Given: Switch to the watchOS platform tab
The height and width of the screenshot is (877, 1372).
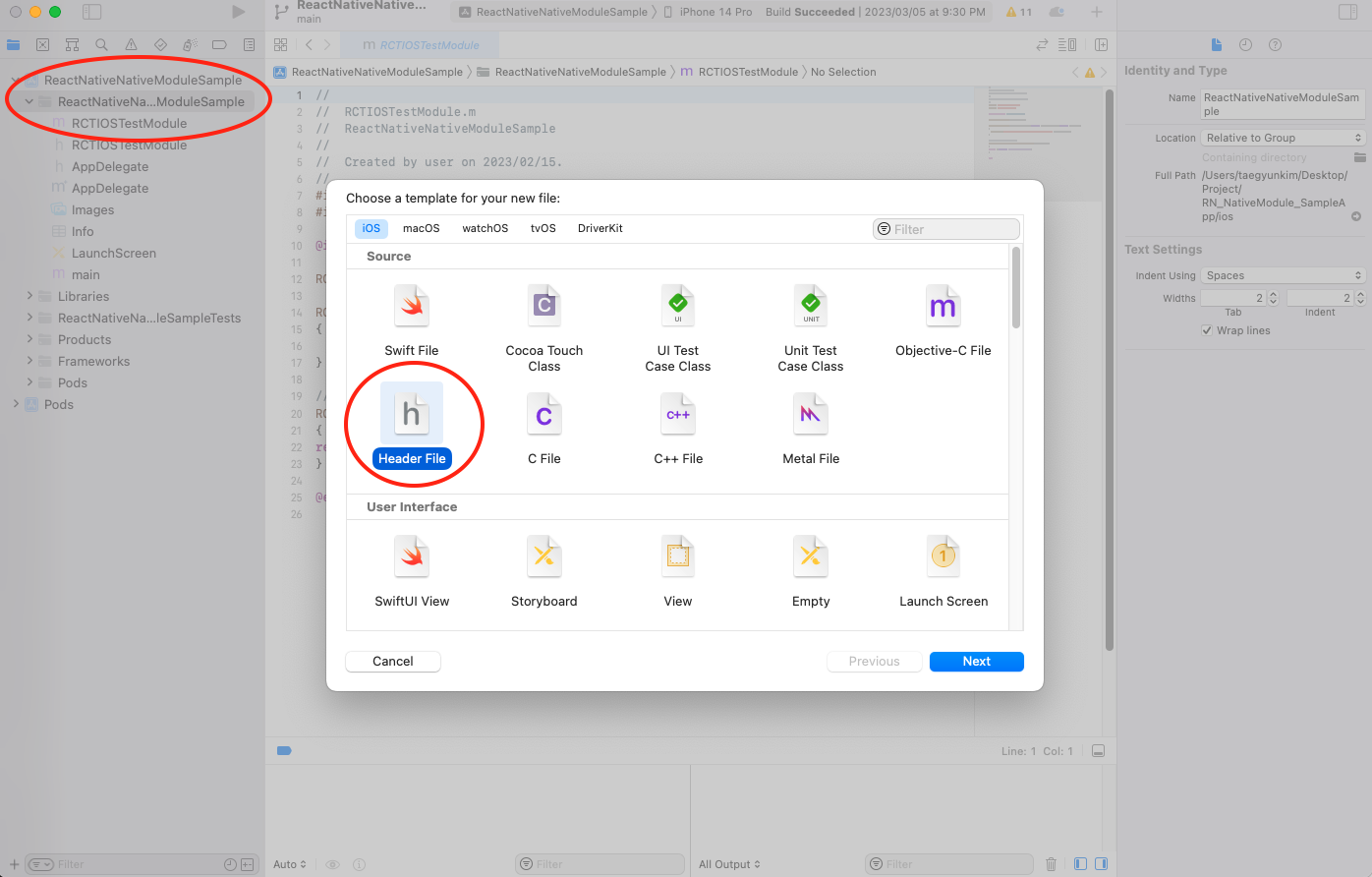Looking at the screenshot, I should (x=486, y=228).
